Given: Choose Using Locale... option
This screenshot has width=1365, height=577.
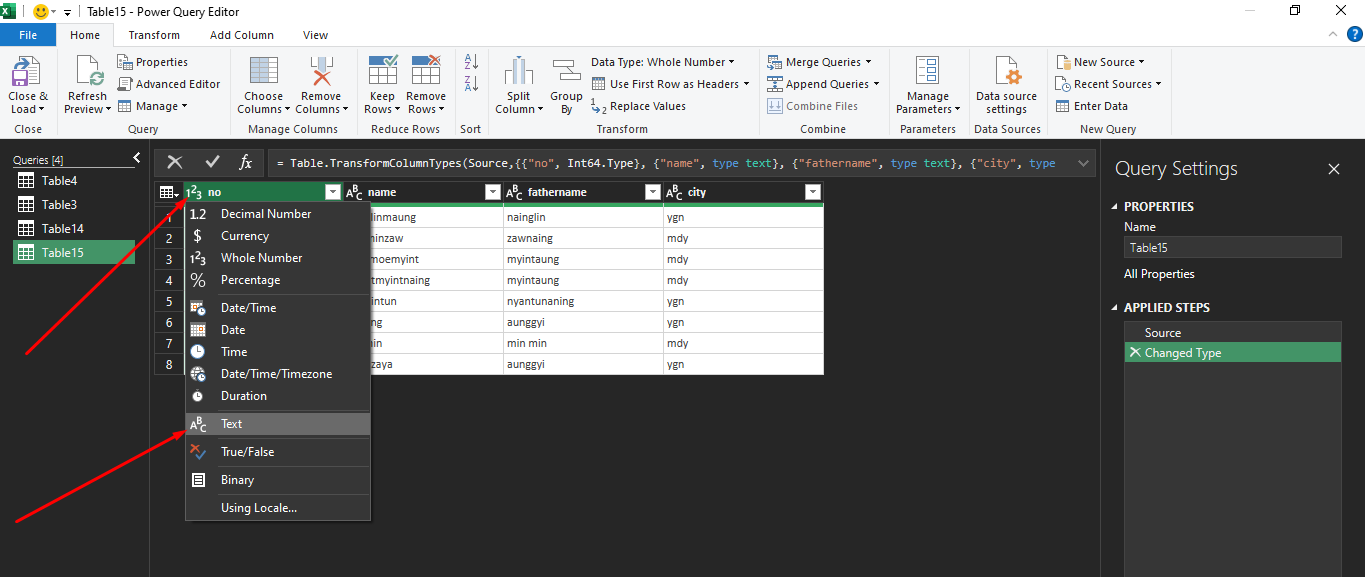Looking at the screenshot, I should 278,508.
